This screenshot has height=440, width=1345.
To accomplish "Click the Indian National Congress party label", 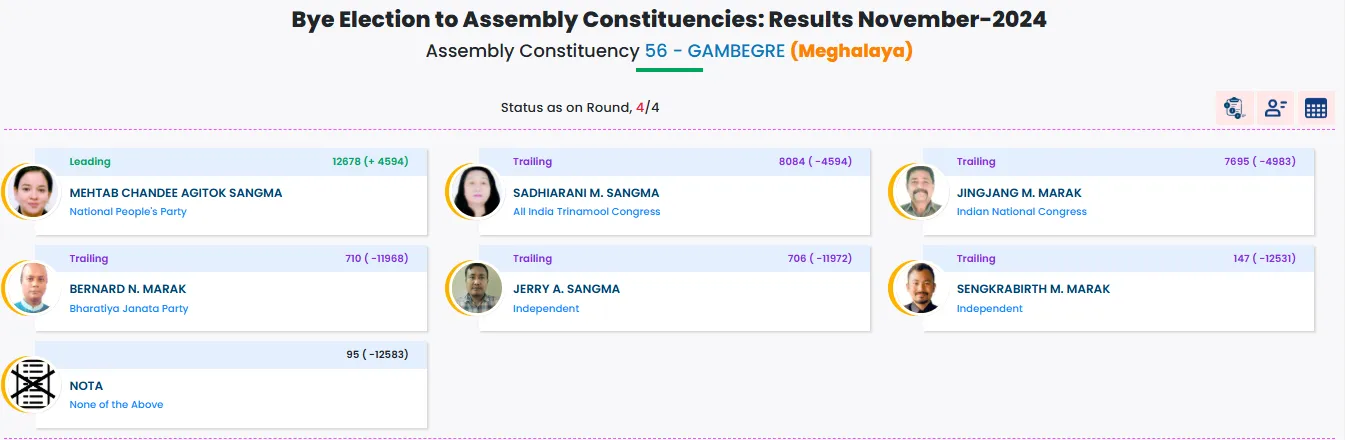I will pos(1022,212).
